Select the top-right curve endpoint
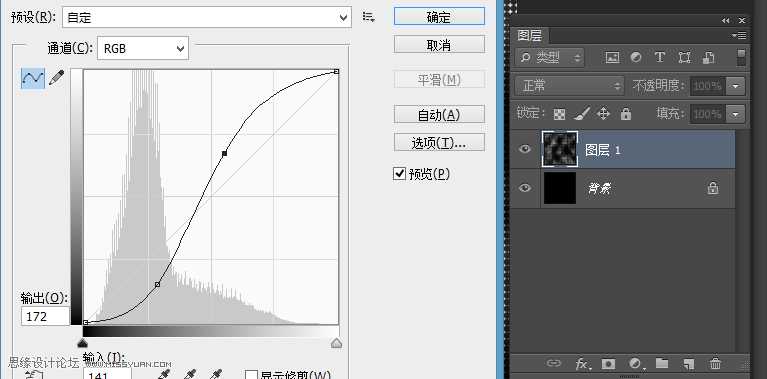The height and width of the screenshot is (379, 767). [336, 71]
